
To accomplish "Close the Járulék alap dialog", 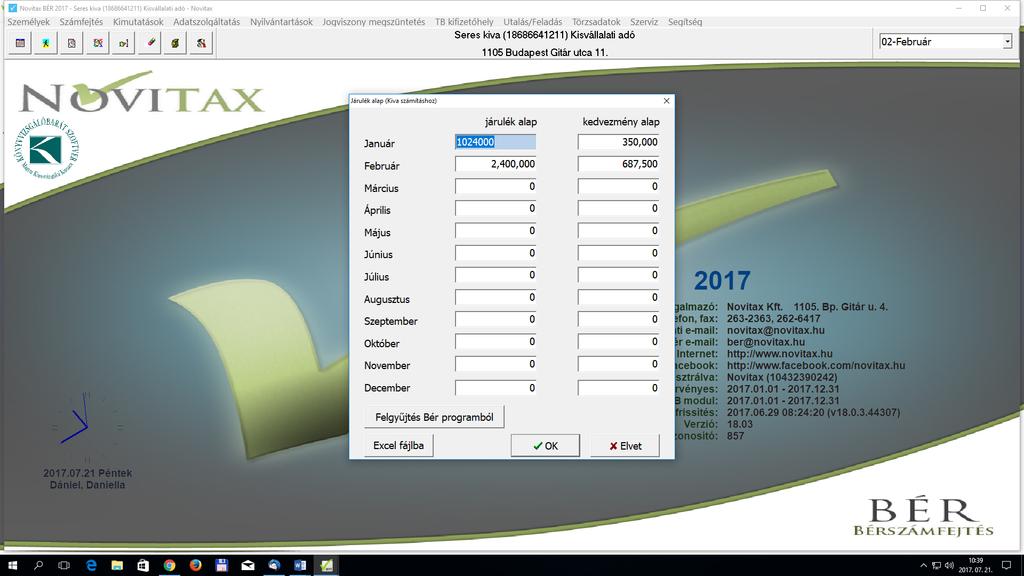I will (x=666, y=101).
